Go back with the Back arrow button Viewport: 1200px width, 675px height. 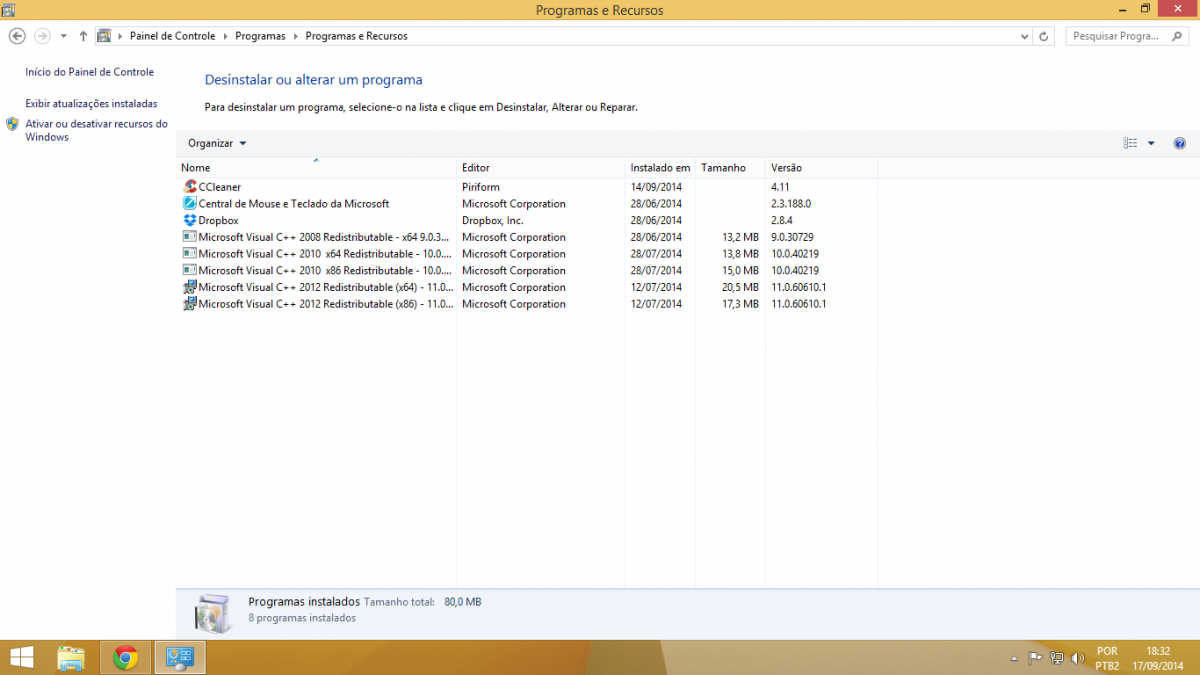(x=17, y=36)
